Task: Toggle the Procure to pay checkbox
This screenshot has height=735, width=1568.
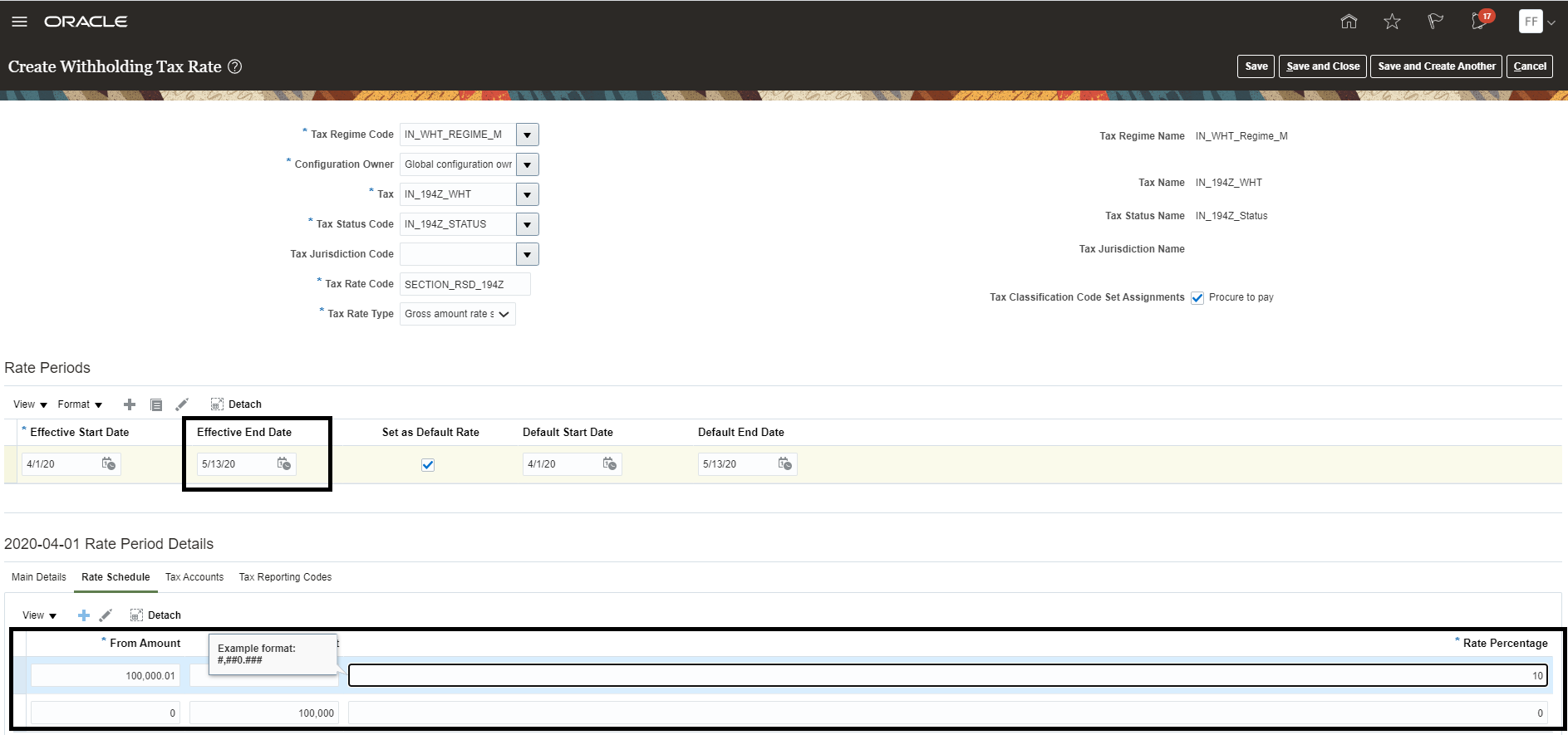Action: [1197, 298]
